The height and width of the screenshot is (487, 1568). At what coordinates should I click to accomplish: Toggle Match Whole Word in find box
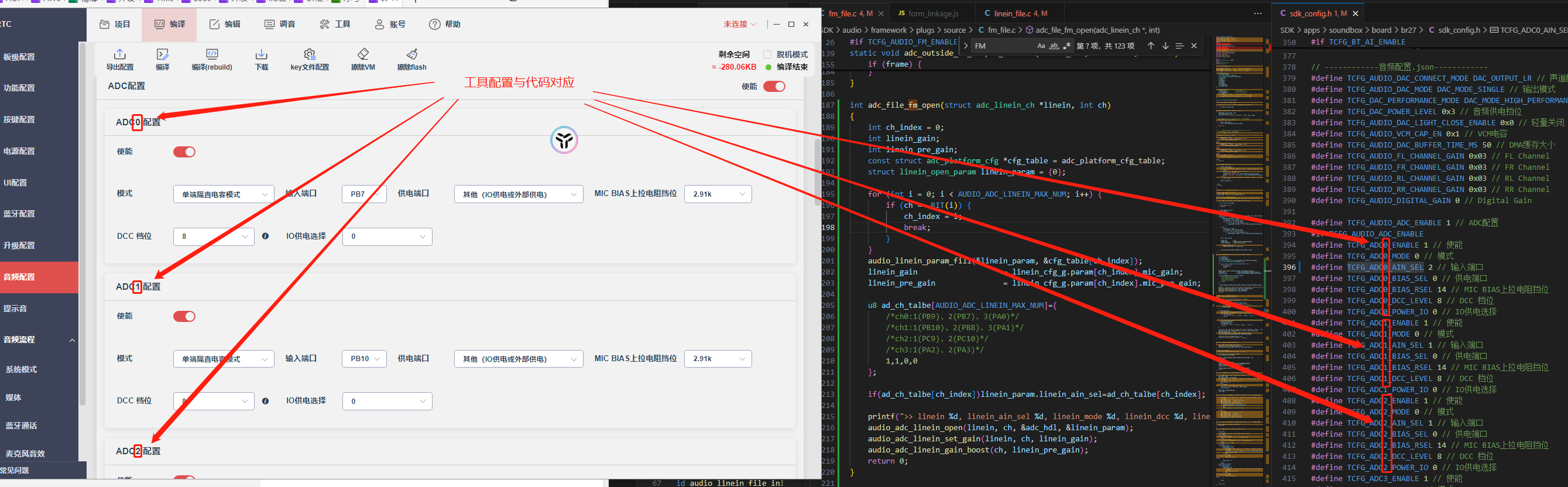coord(1054,46)
